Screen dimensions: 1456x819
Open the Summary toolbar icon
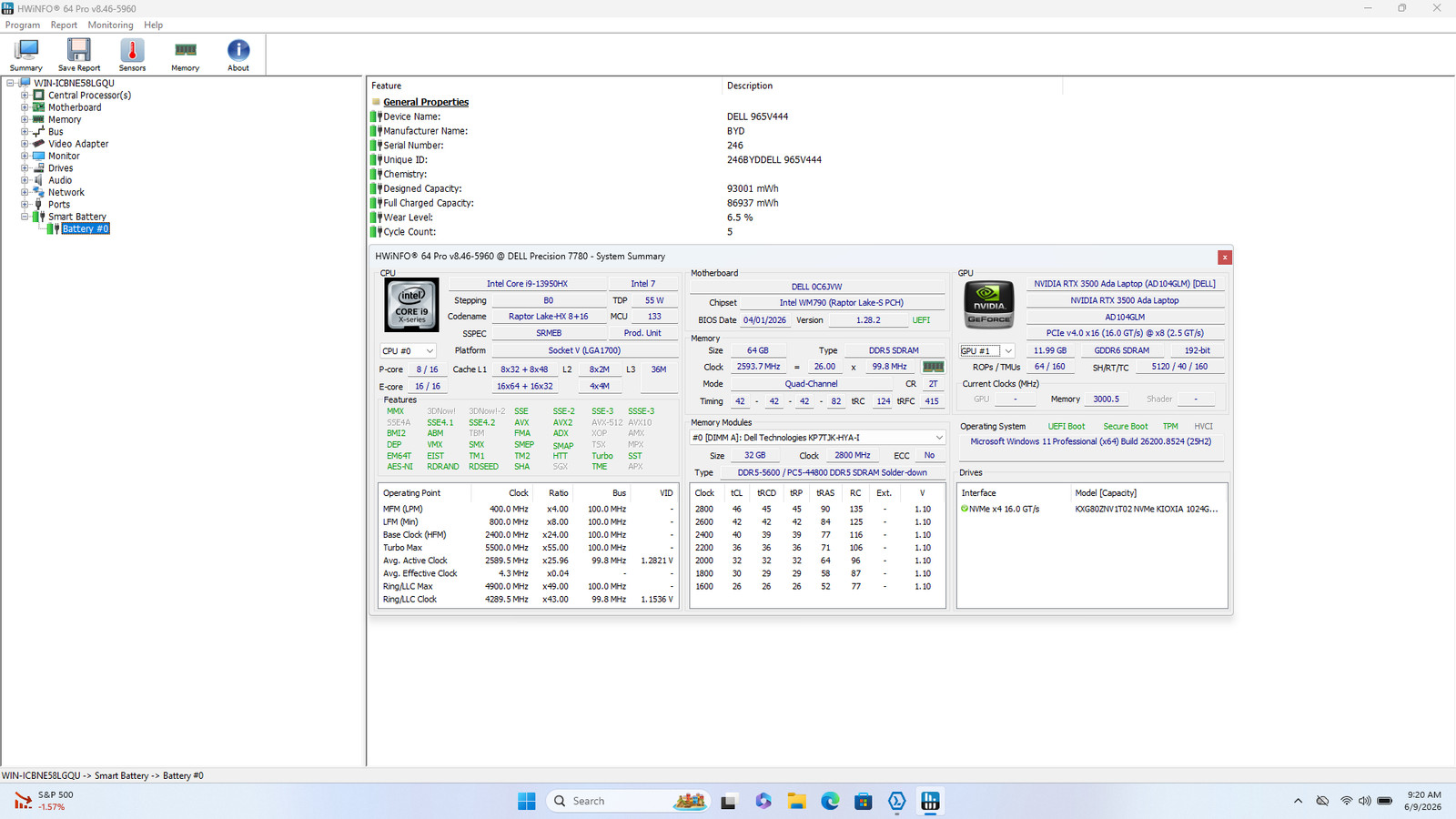point(26,55)
